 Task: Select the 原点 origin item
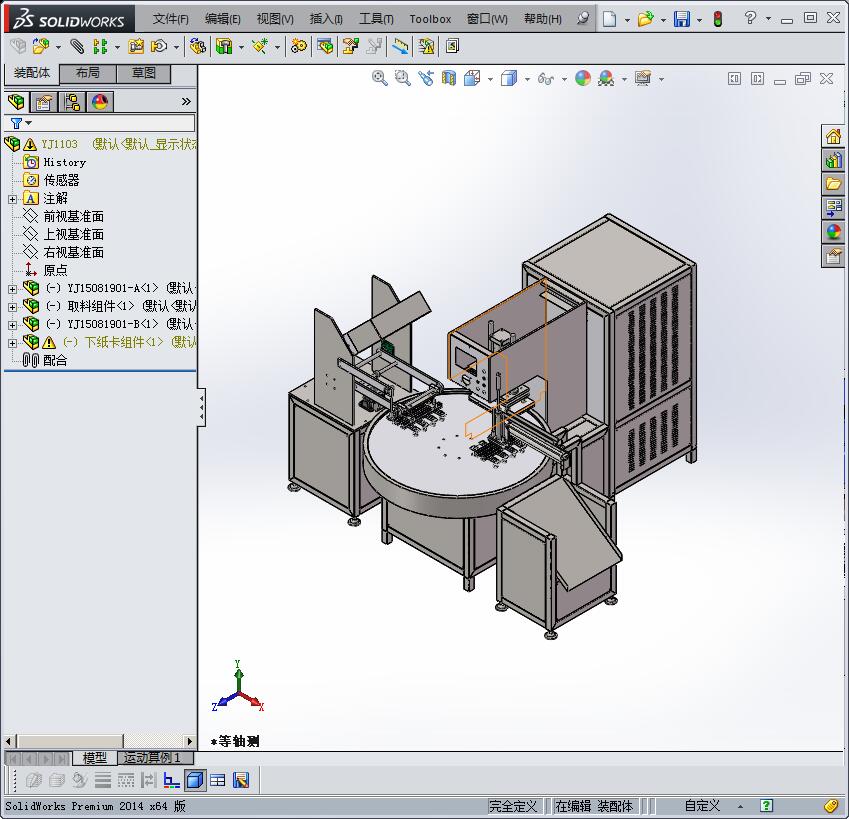tap(55, 270)
